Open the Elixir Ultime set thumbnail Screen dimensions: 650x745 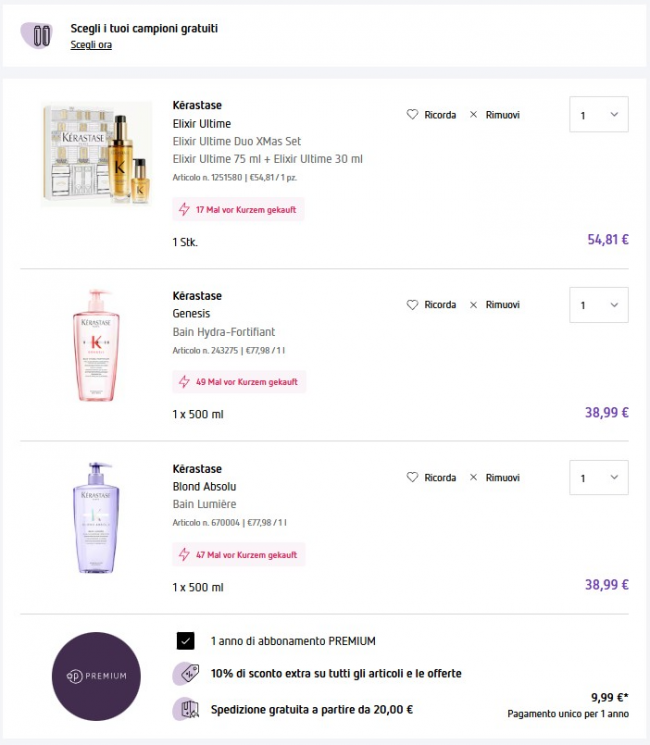click(x=96, y=153)
